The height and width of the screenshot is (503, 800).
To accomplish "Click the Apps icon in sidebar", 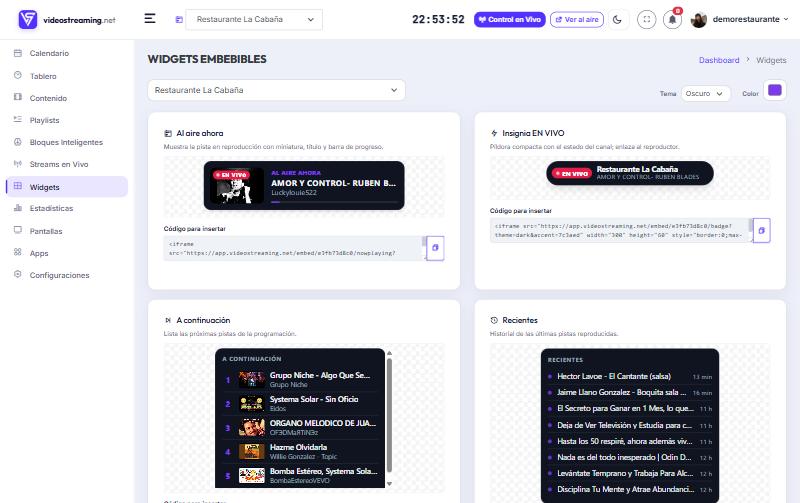I will [18, 252].
